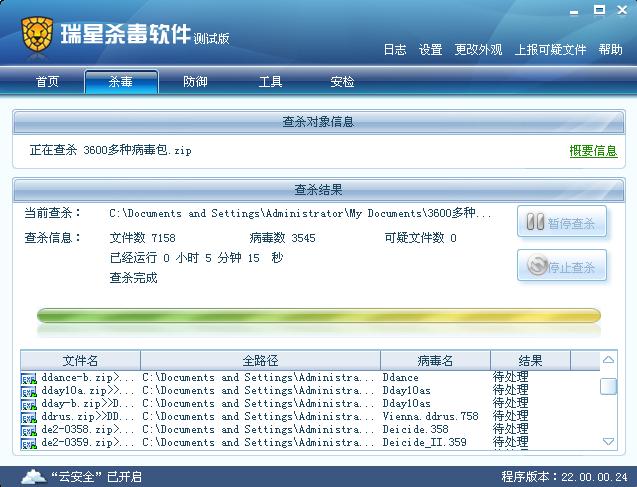637x487 pixels.
Task: Click the 查杀完成 status text
Action: 133,278
